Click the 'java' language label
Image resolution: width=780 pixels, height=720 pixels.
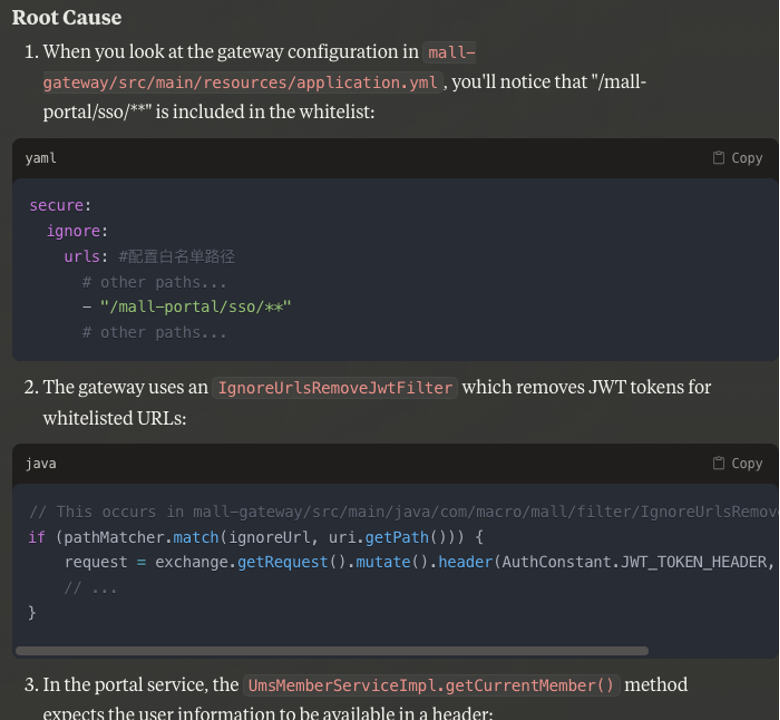coord(41,464)
